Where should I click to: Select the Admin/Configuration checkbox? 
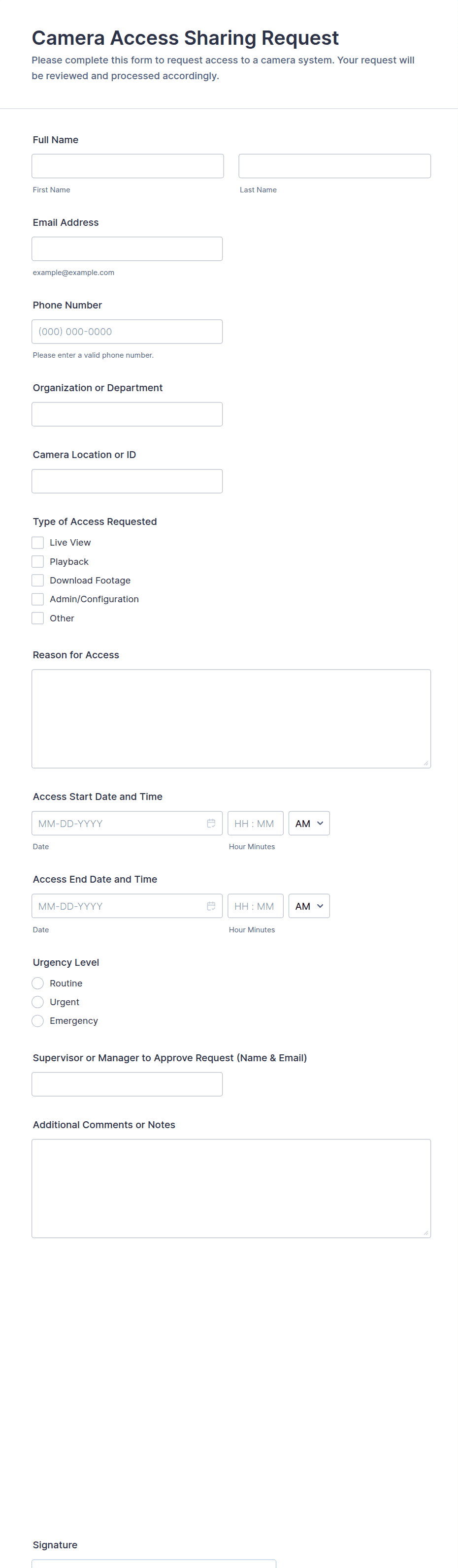pyautogui.click(x=38, y=600)
